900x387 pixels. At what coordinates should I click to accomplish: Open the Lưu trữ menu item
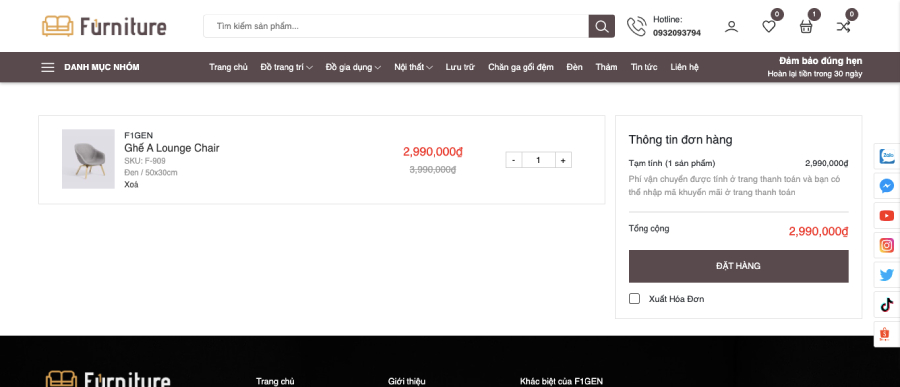(460, 67)
